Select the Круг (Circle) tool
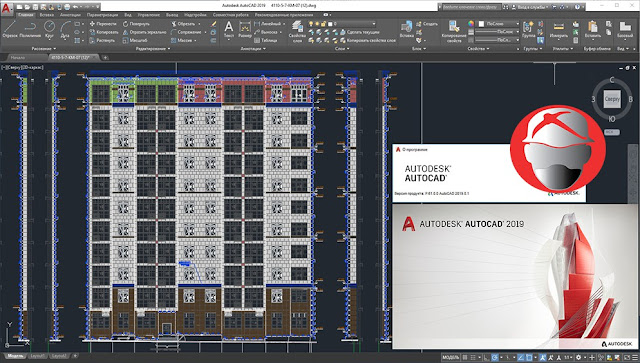This screenshot has height=363, width=640. point(49,29)
